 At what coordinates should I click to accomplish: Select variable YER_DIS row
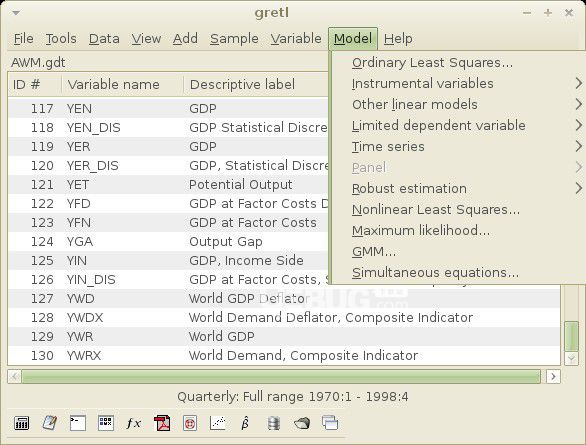168,166
